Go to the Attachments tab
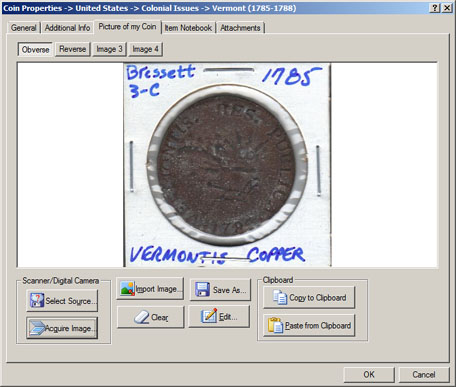Screen dimensions: 456x387 240,28
